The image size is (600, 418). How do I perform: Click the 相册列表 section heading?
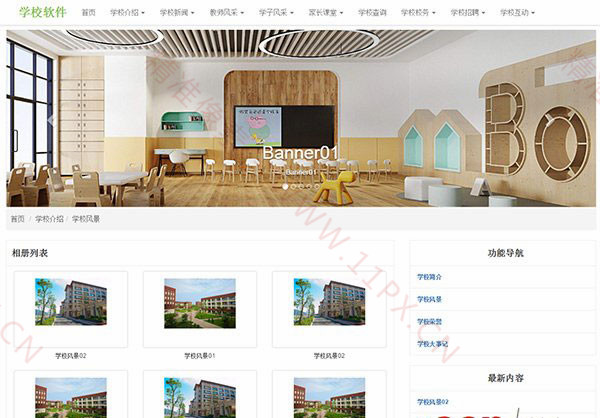tap(30, 253)
